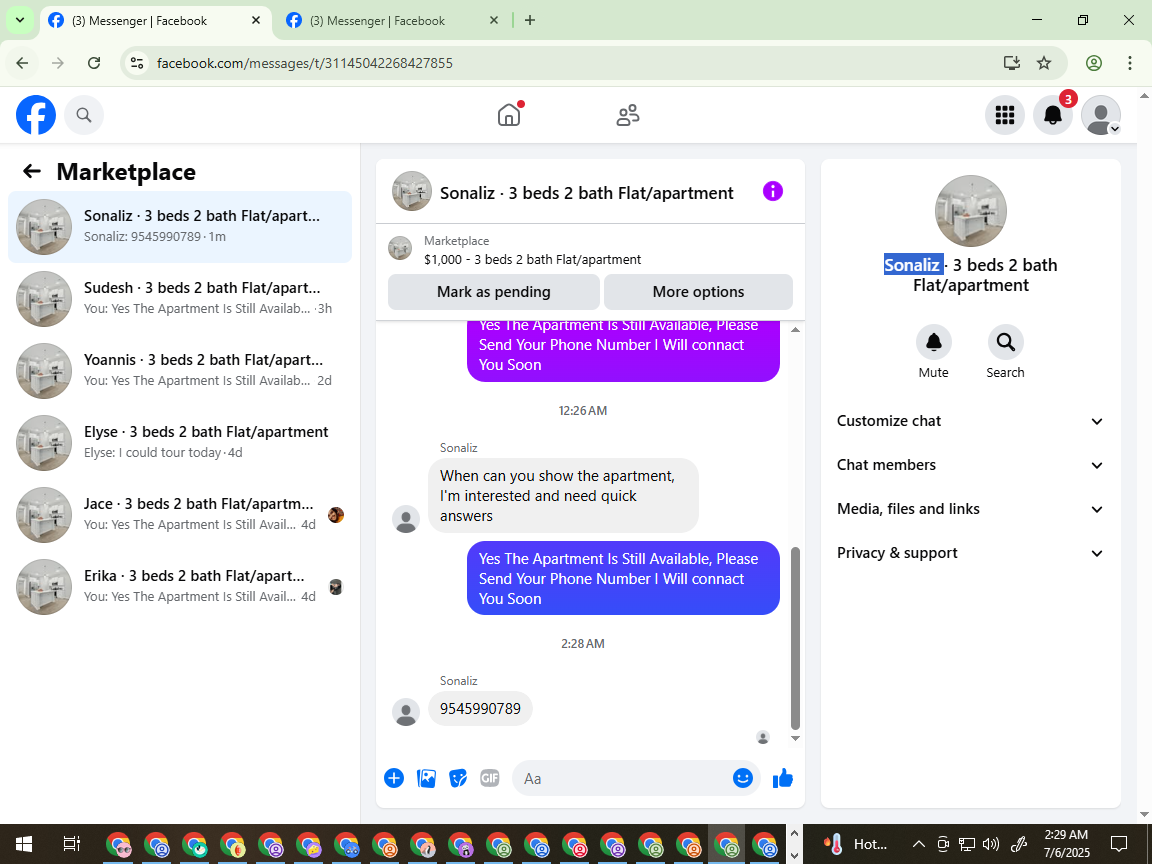Attach a photo file icon

pos(426,778)
